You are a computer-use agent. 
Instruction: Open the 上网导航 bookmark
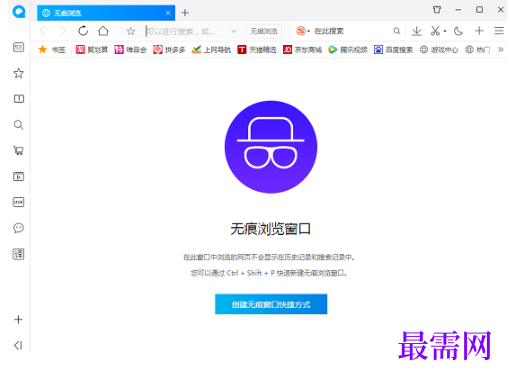coord(211,50)
